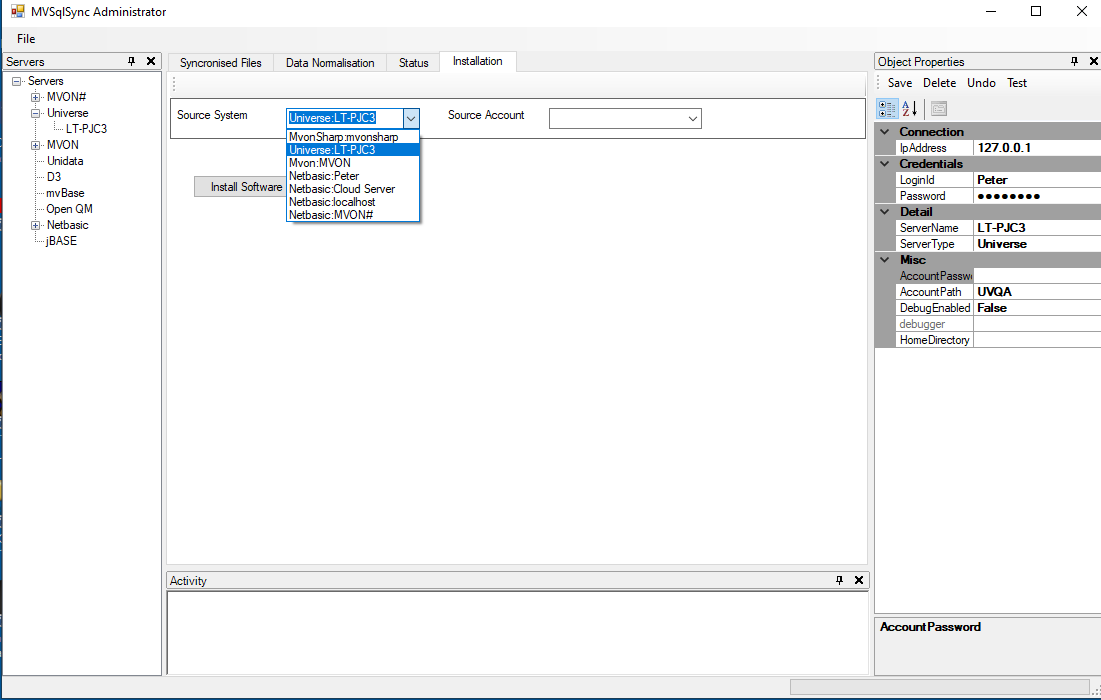Expand the Netbasic tree node
Viewport: 1101px width, 700px height.
[x=35, y=225]
